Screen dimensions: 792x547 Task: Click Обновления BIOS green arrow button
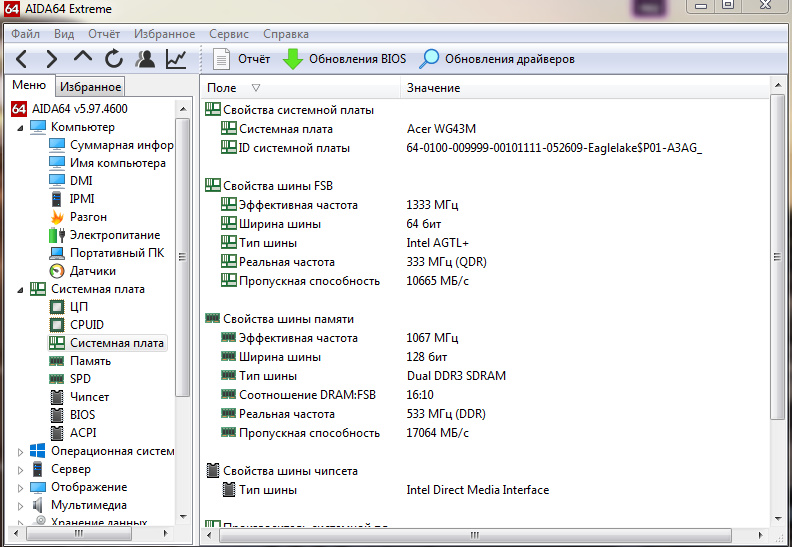344,59
